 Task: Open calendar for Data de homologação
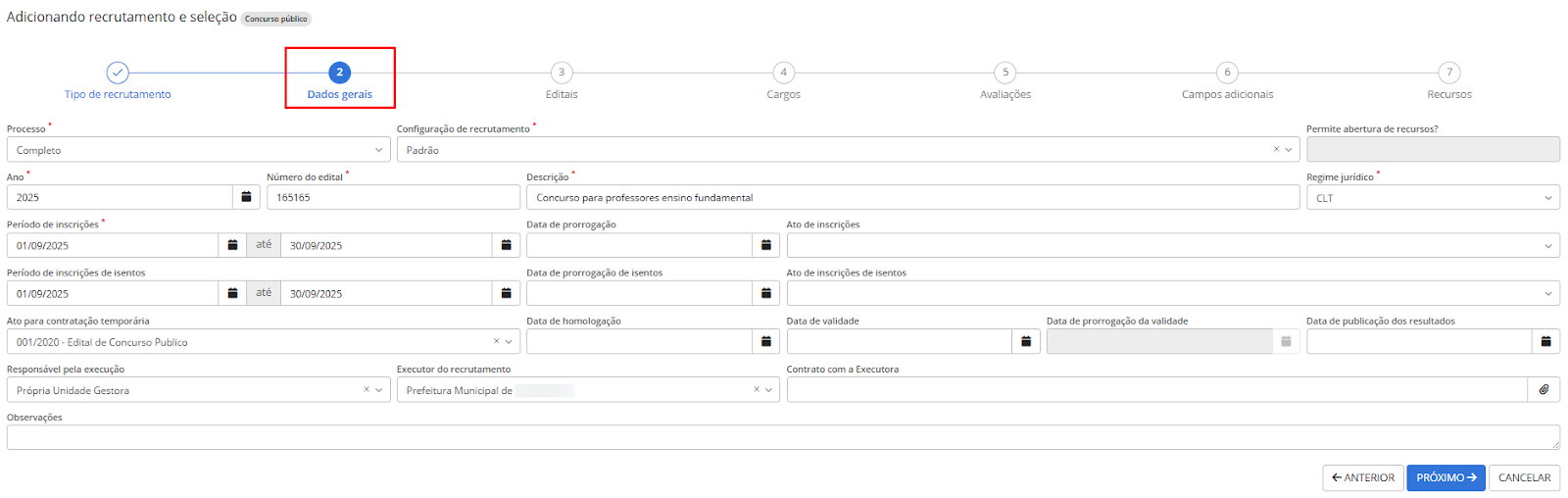pos(766,341)
